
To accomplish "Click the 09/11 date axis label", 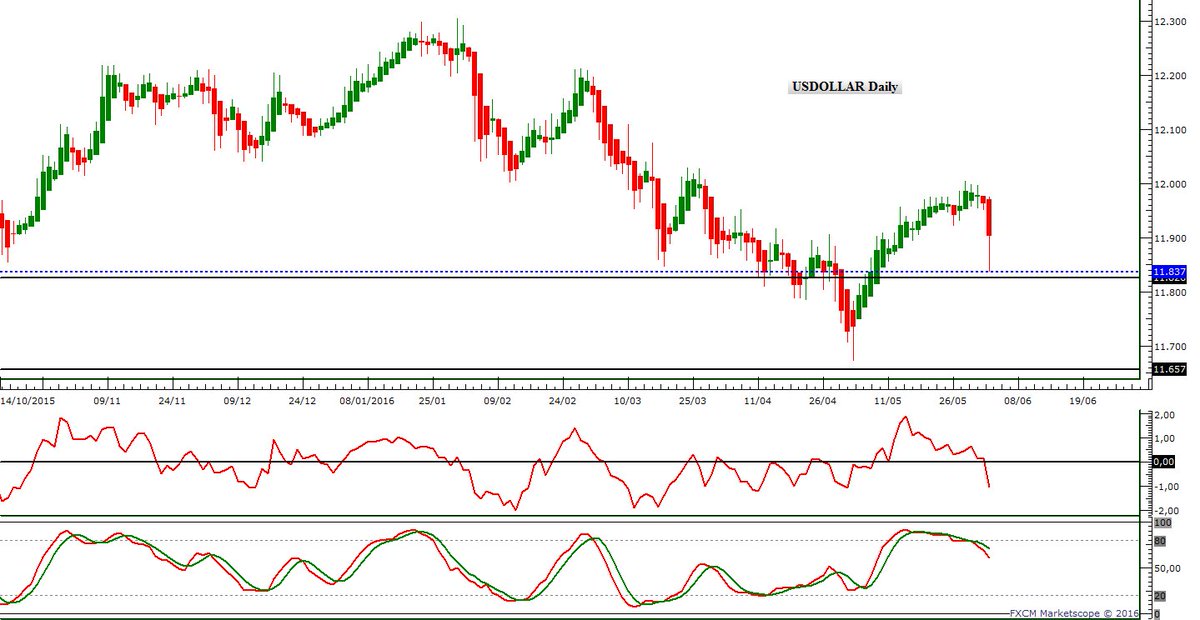I will [108, 399].
